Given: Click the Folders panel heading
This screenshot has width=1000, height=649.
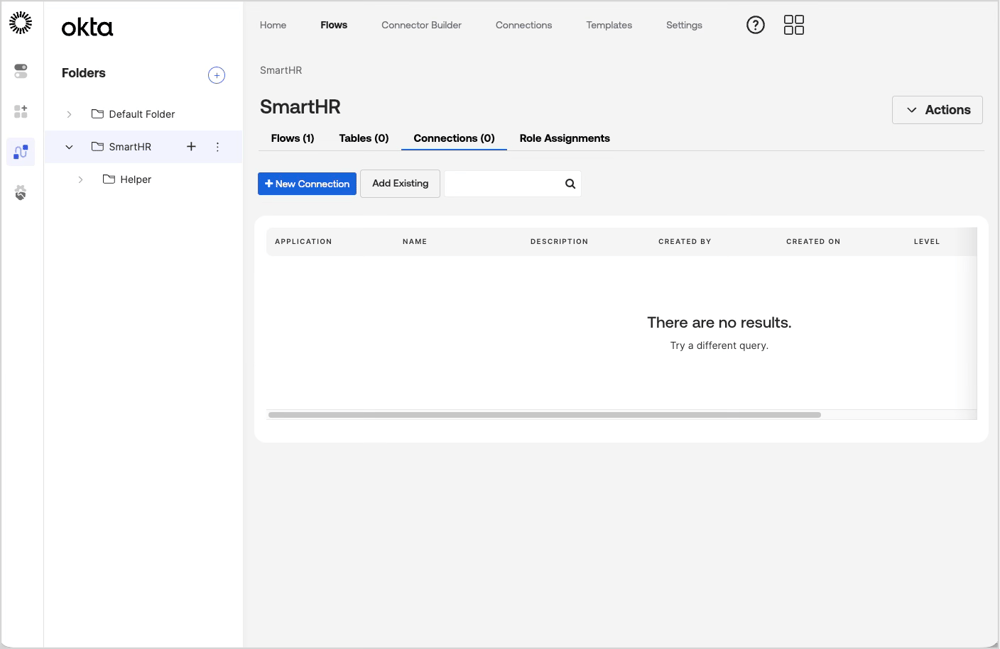Looking at the screenshot, I should 84,73.
